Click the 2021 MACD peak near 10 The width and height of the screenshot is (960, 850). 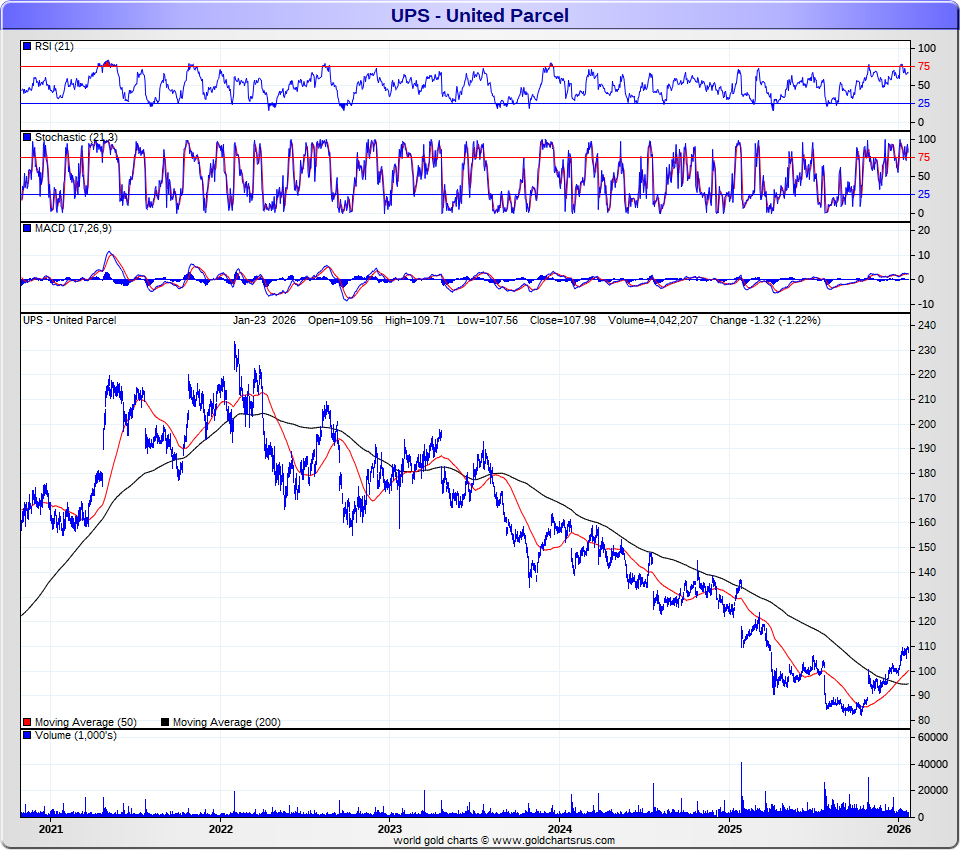click(109, 253)
